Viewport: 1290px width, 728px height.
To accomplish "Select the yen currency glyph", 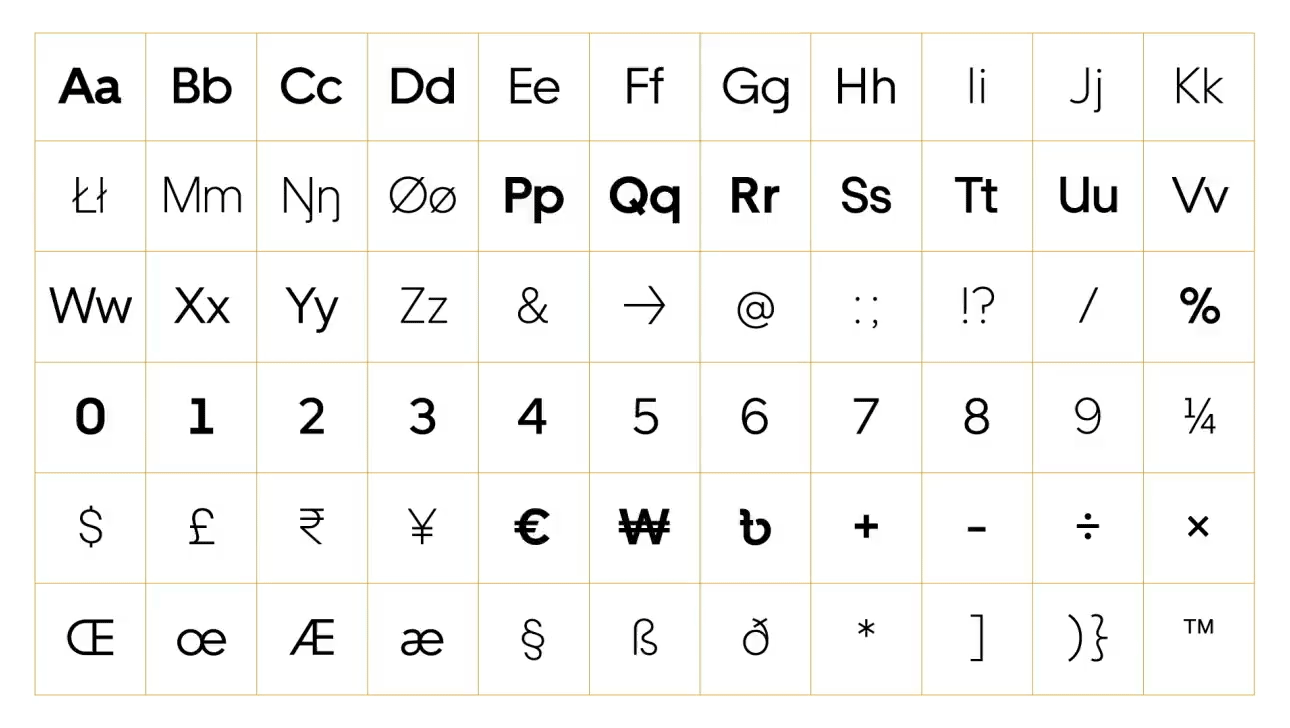I will pyautogui.click(x=422, y=527).
